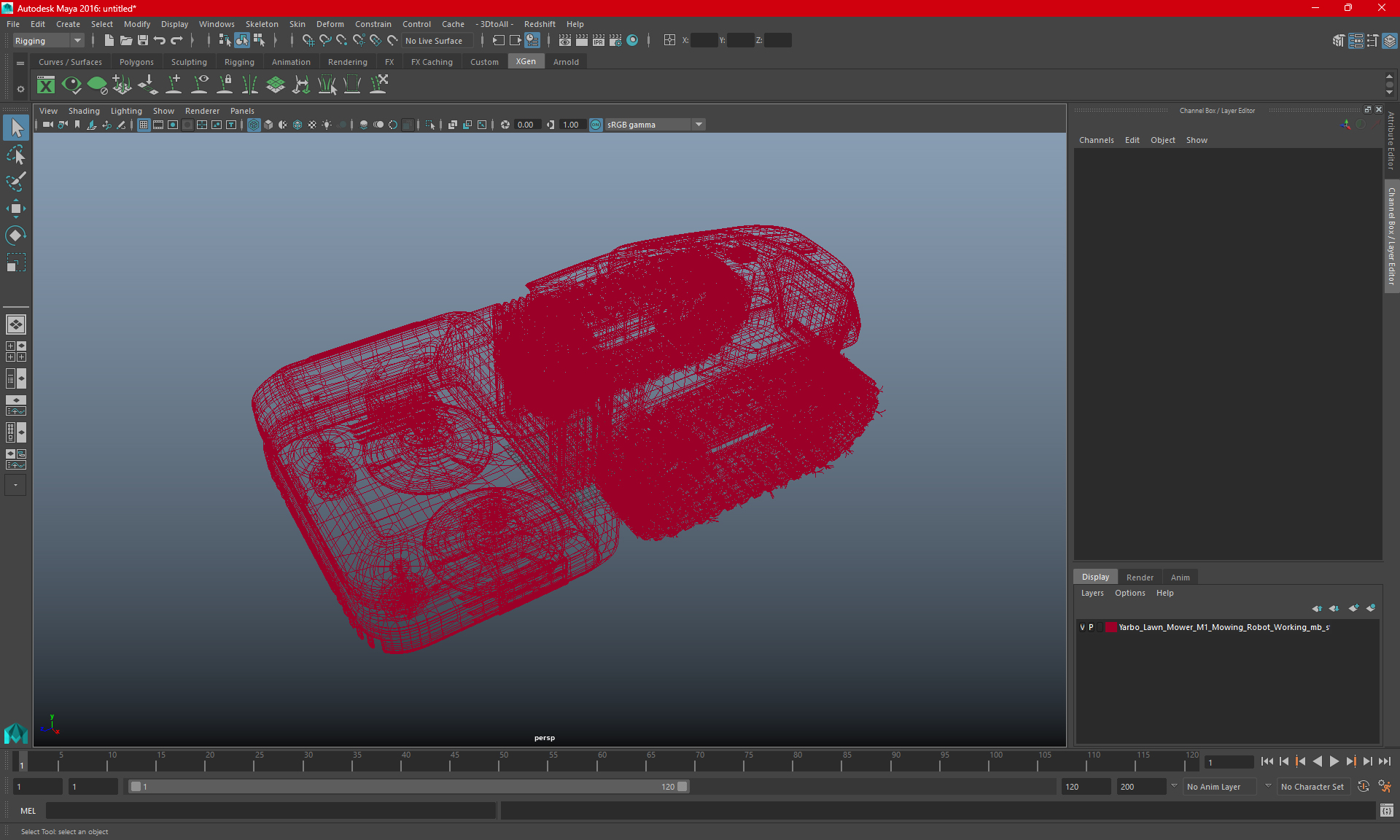Switch to the Polygons shelf tab
1400x840 pixels.
(136, 62)
